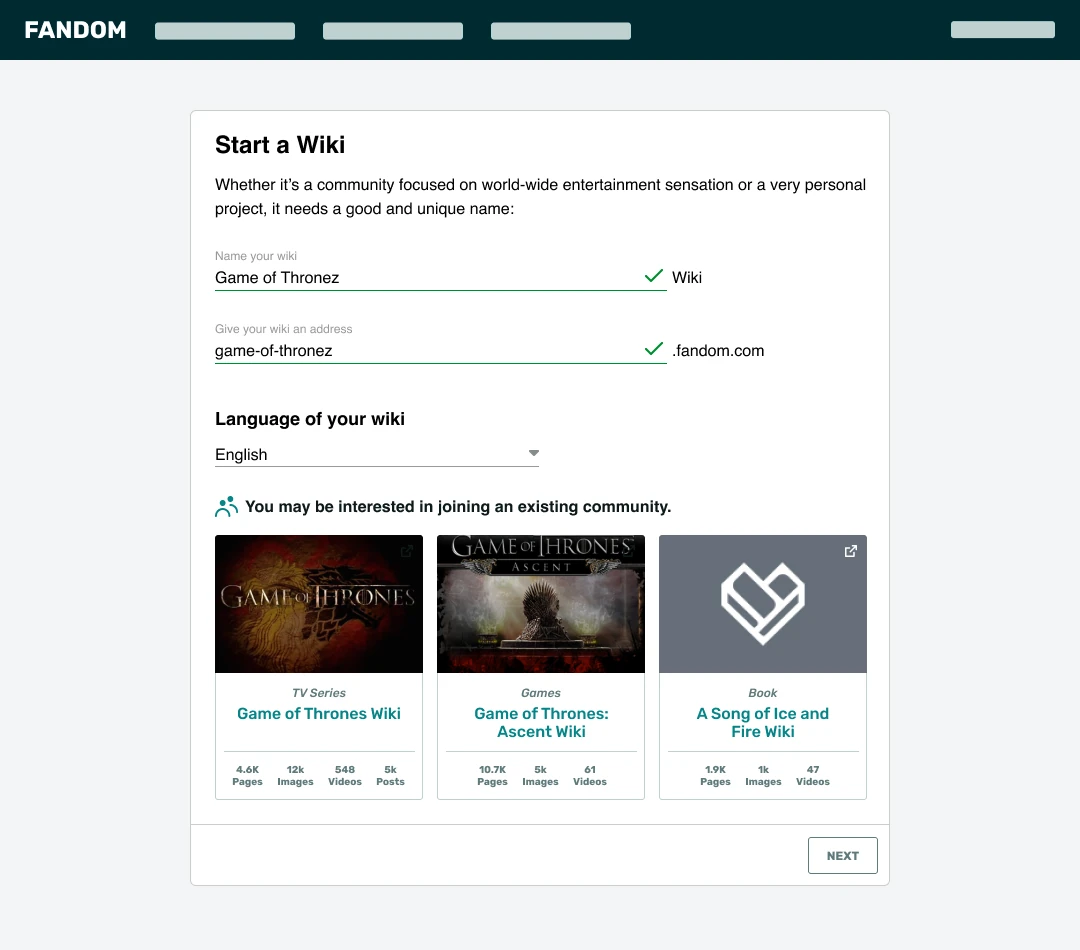
Task: Select the first navigation bar item
Action: pos(225,31)
